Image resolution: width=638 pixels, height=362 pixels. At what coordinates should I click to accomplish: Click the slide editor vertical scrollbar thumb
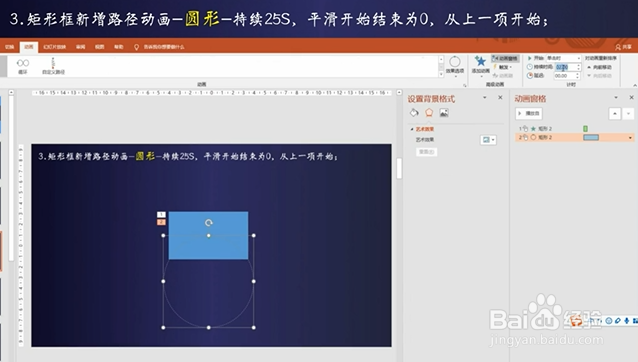coord(399,169)
